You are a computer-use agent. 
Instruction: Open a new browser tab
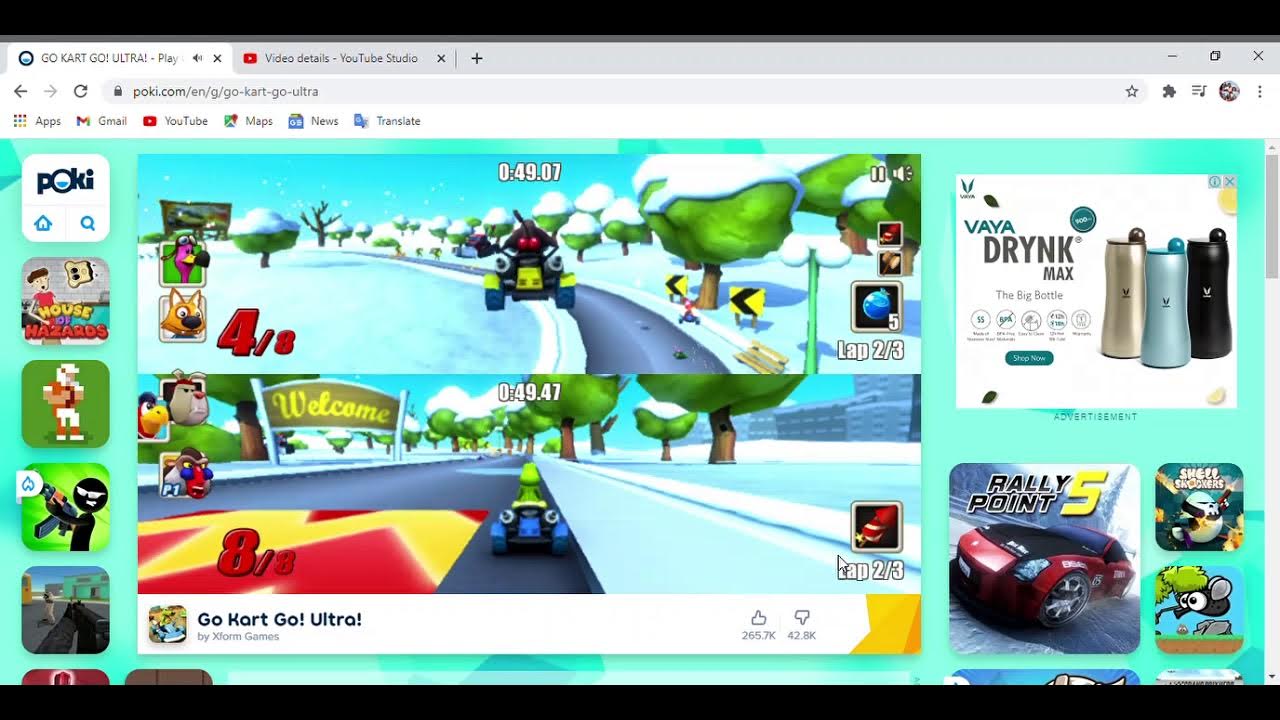point(477,58)
